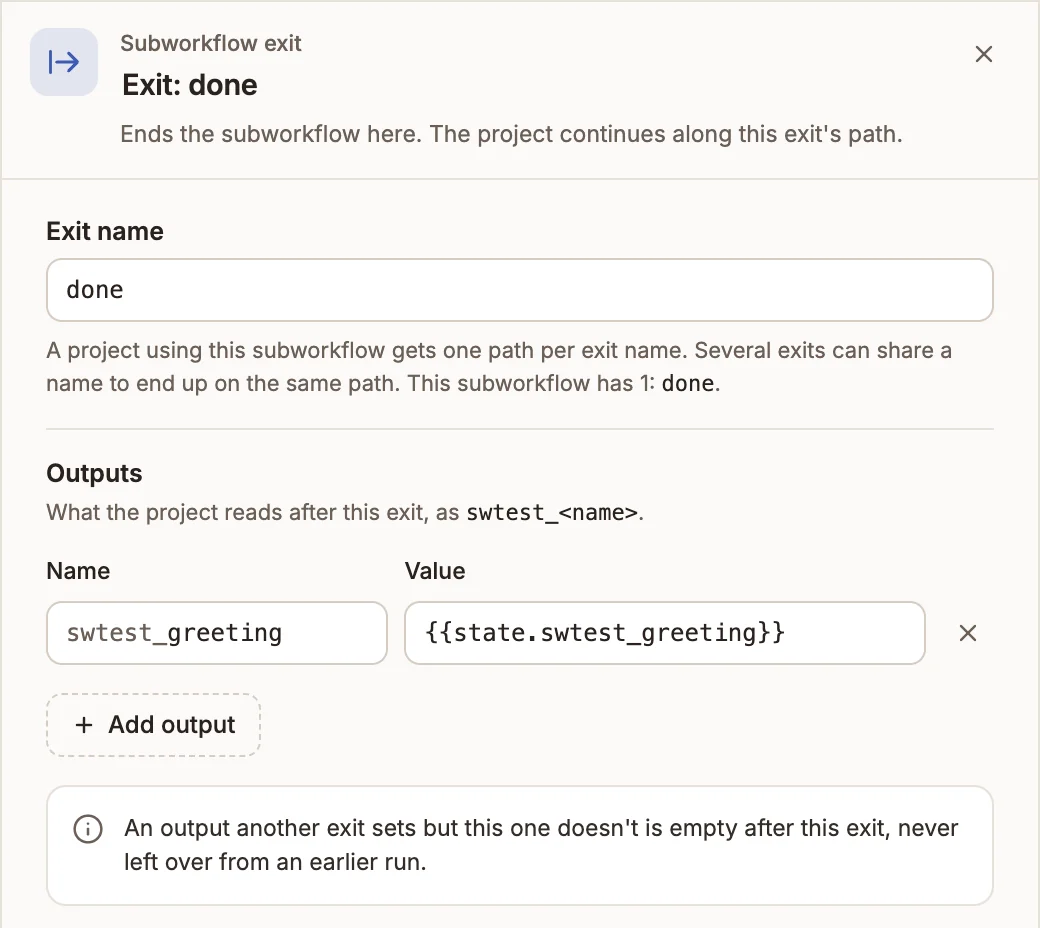Click the info icon in the notice box
The height and width of the screenshot is (928, 1040).
point(88,829)
